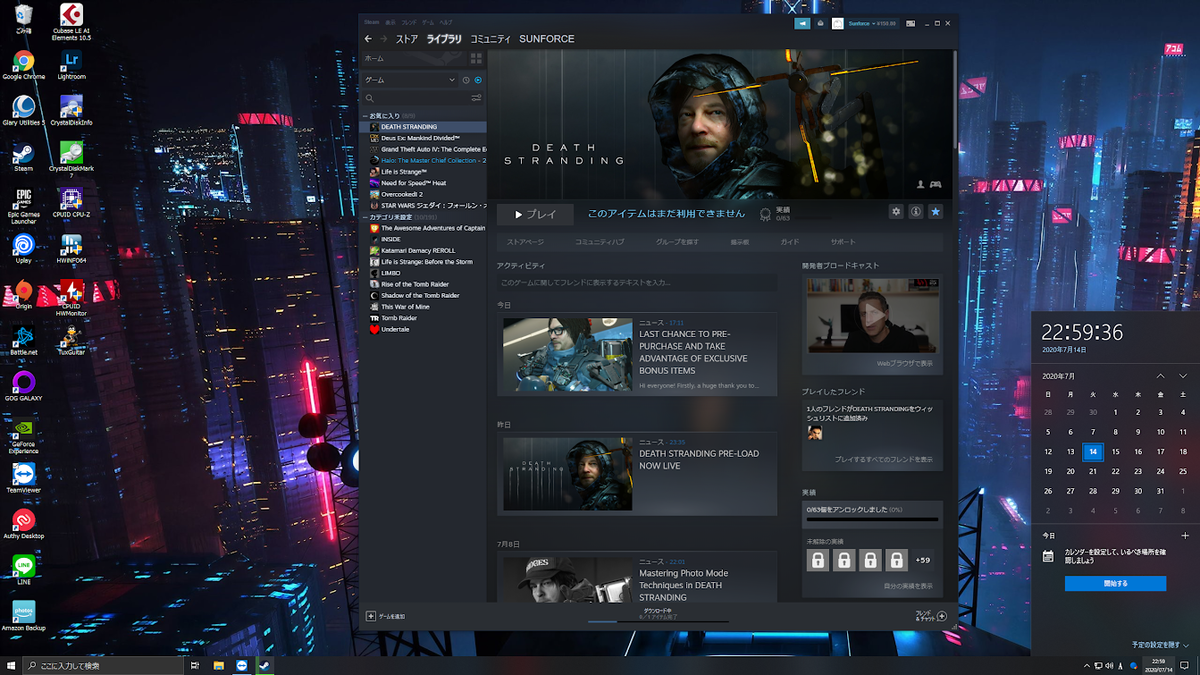Click the friend avatar in played-friends panel
Screen dimensions: 1200x675
(x=815, y=433)
